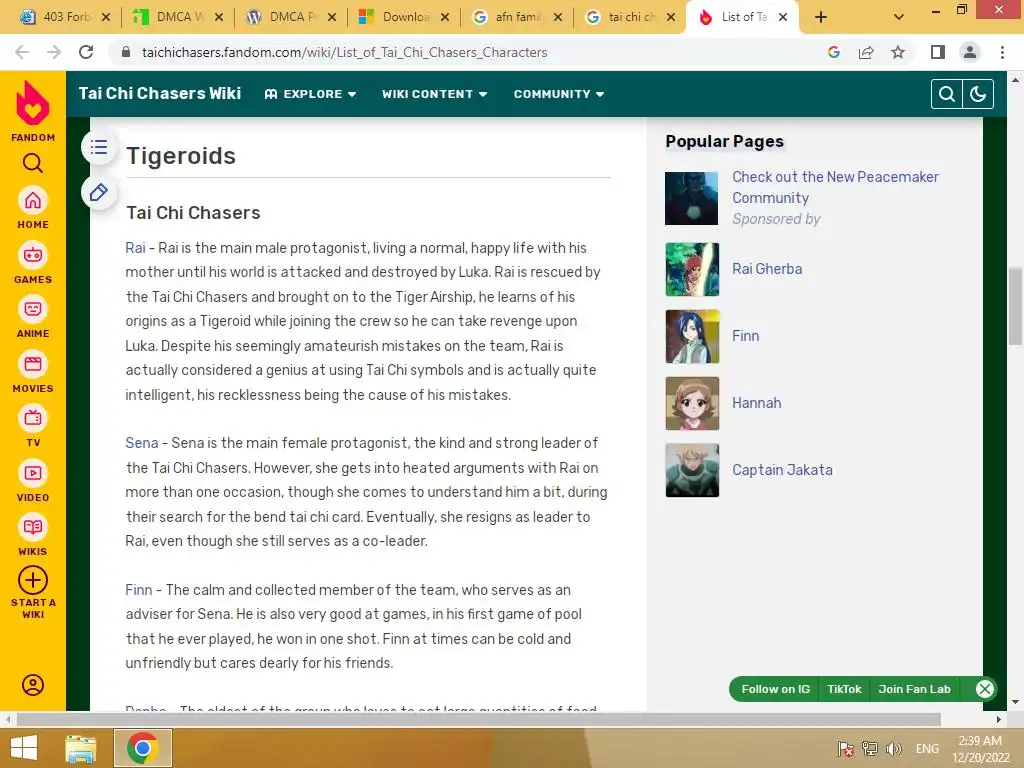Open the Sena character link
This screenshot has width=1024, height=768.
pos(142,443)
